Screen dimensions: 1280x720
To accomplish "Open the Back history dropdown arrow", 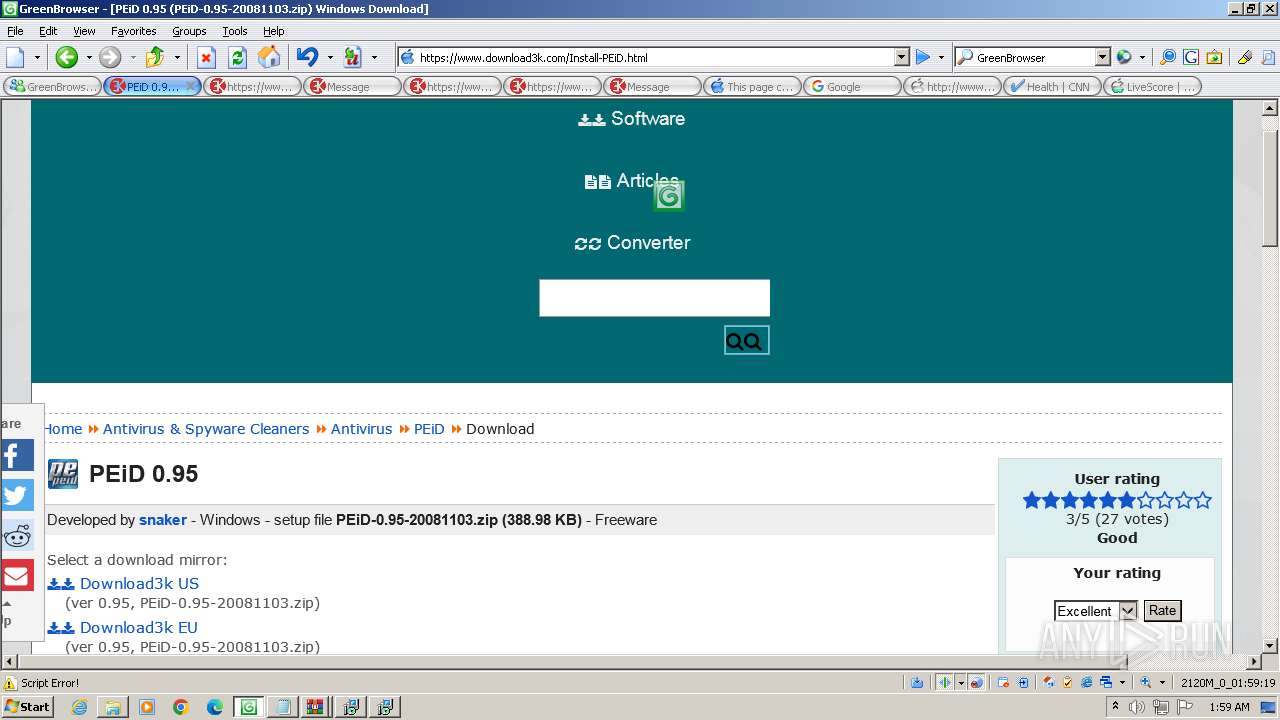I will (x=88, y=57).
